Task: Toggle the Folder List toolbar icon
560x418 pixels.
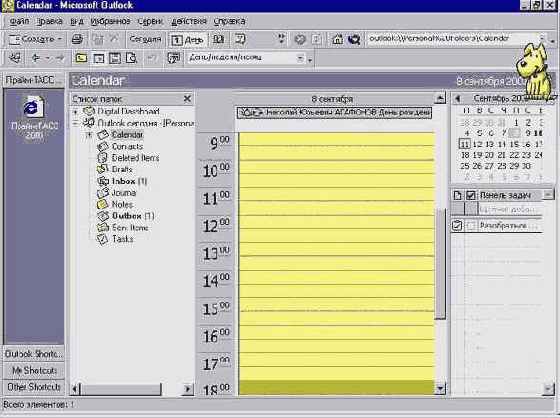Action: 99,58
